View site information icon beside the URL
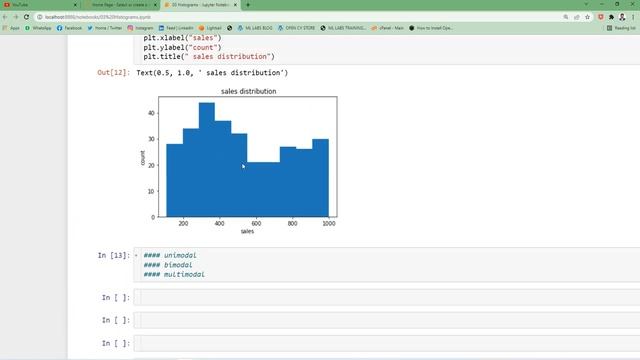640x360 pixels. click(40, 17)
